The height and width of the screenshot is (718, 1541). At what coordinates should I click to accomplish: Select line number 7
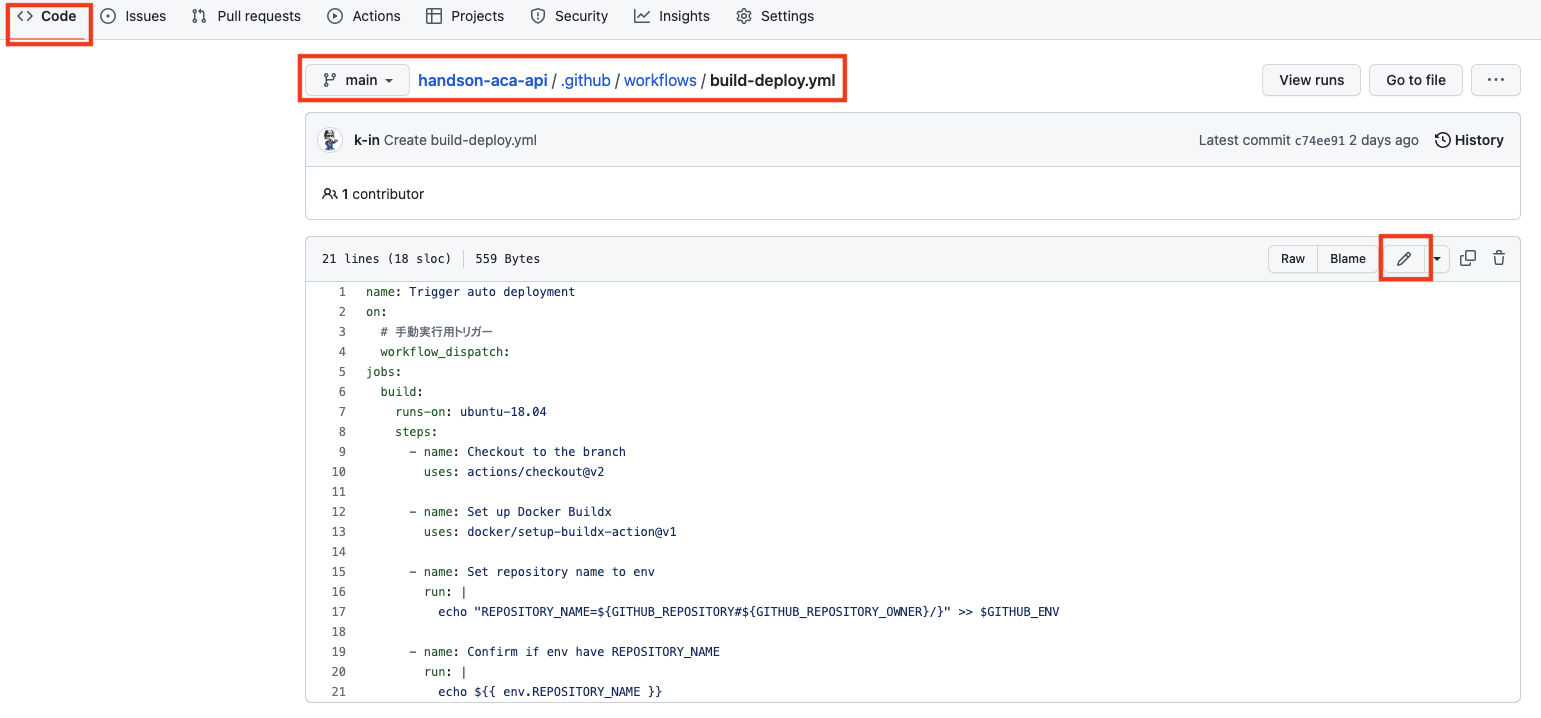342,412
